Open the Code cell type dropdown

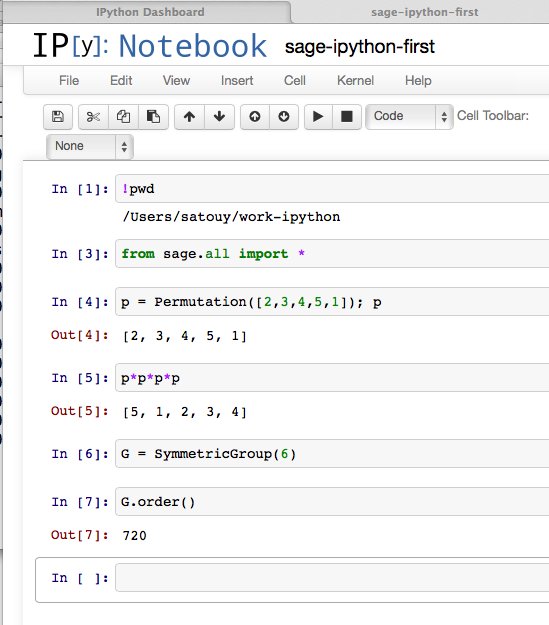pyautogui.click(x=409, y=117)
